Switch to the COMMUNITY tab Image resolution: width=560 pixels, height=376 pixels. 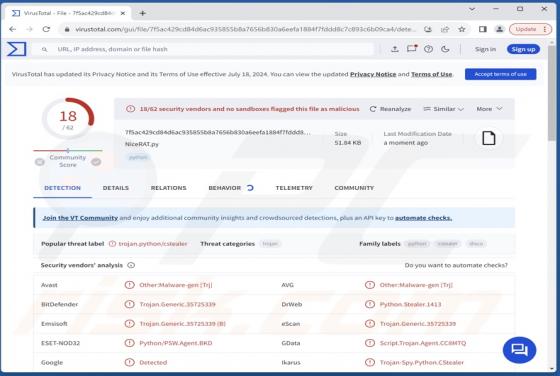click(354, 188)
